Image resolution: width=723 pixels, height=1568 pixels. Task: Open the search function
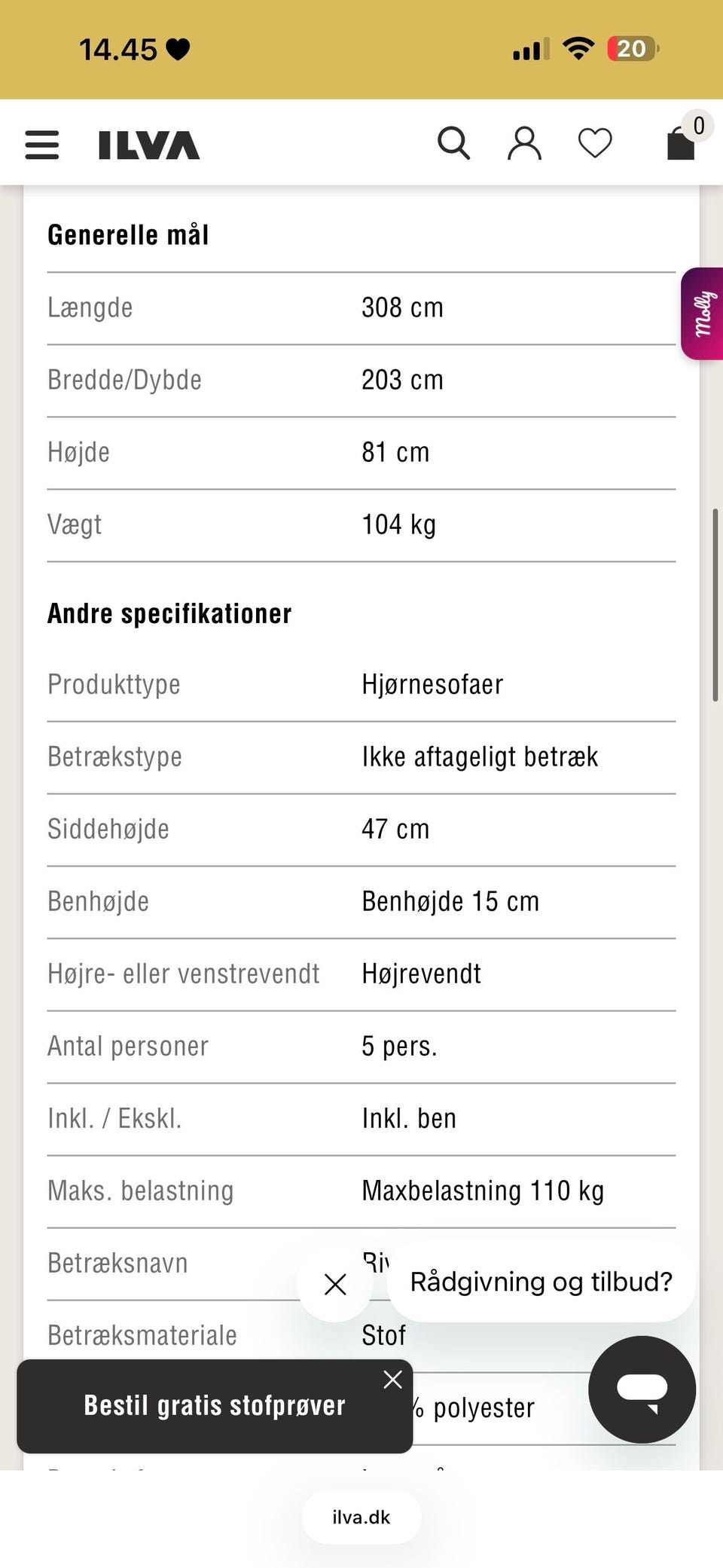point(453,142)
